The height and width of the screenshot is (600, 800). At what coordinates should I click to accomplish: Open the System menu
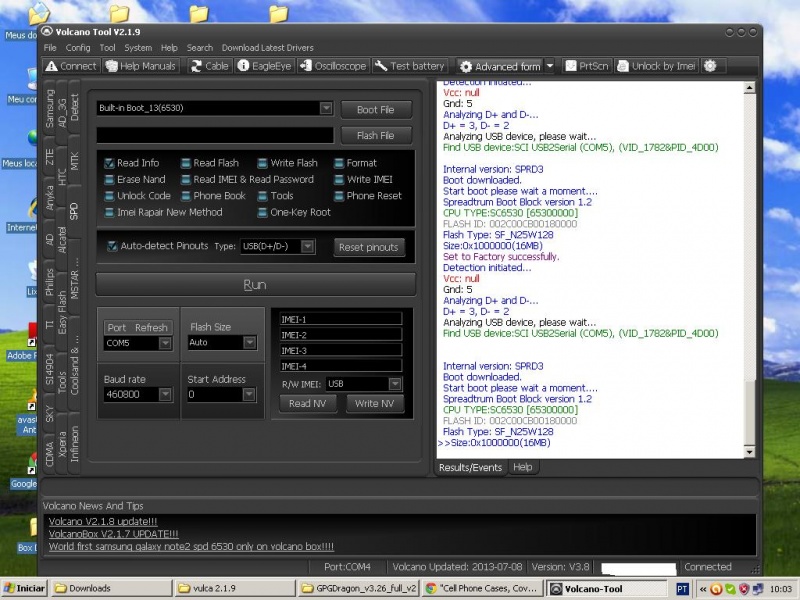point(138,48)
